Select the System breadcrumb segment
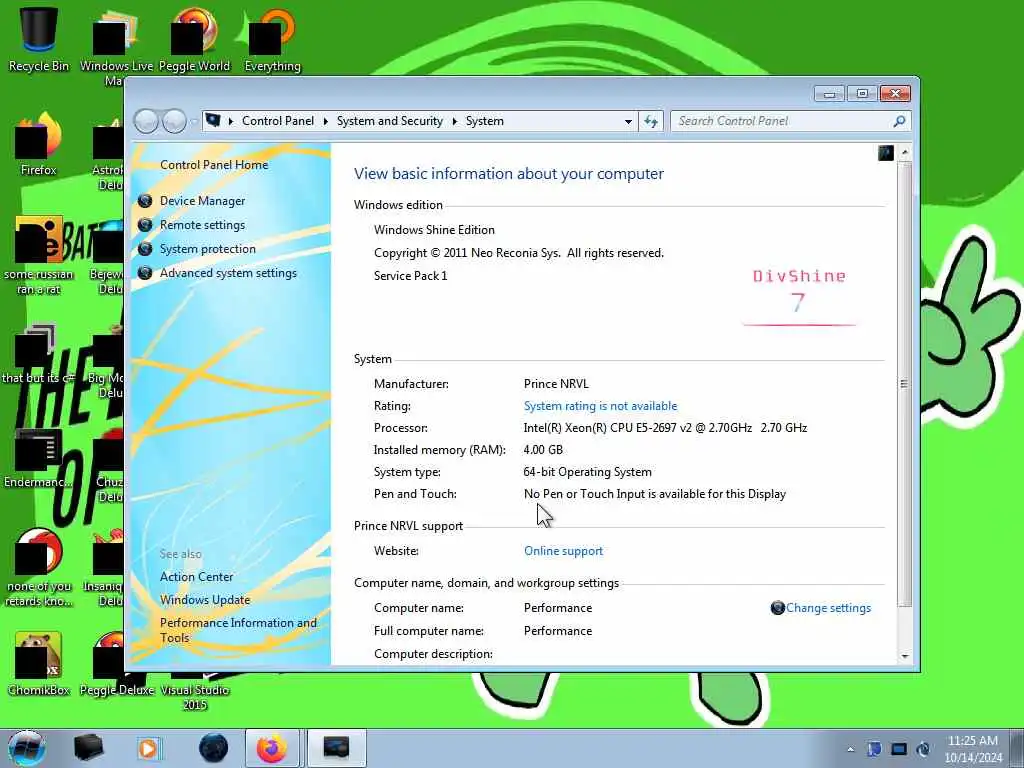Screen dimensions: 1024x768 tap(485, 121)
